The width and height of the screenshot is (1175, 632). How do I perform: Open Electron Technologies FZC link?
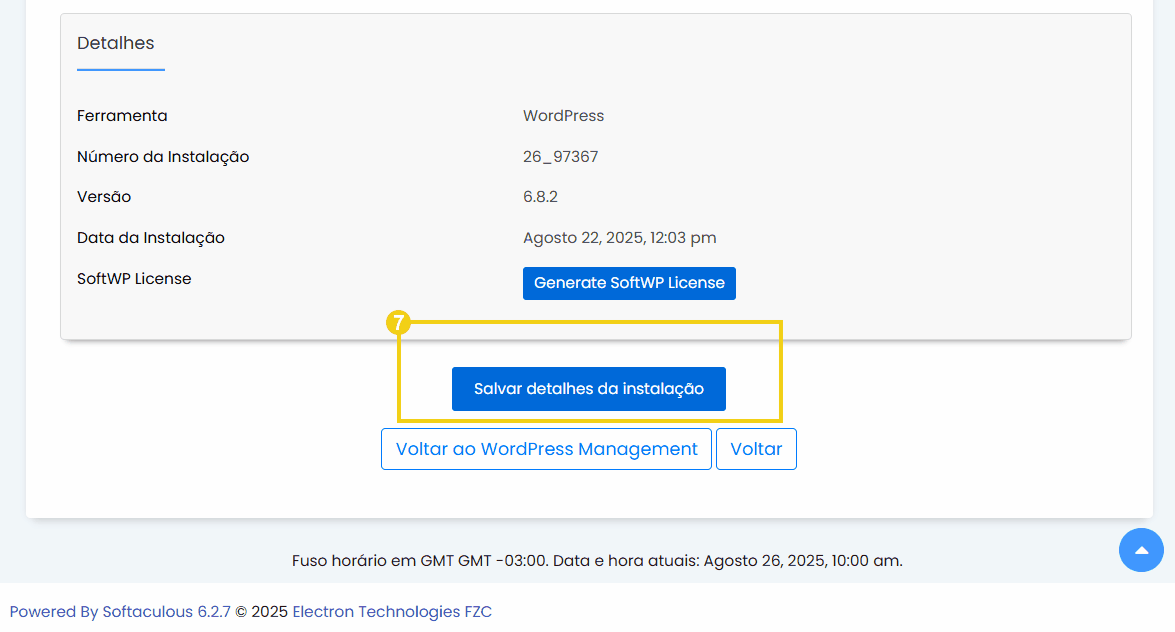pyautogui.click(x=392, y=612)
